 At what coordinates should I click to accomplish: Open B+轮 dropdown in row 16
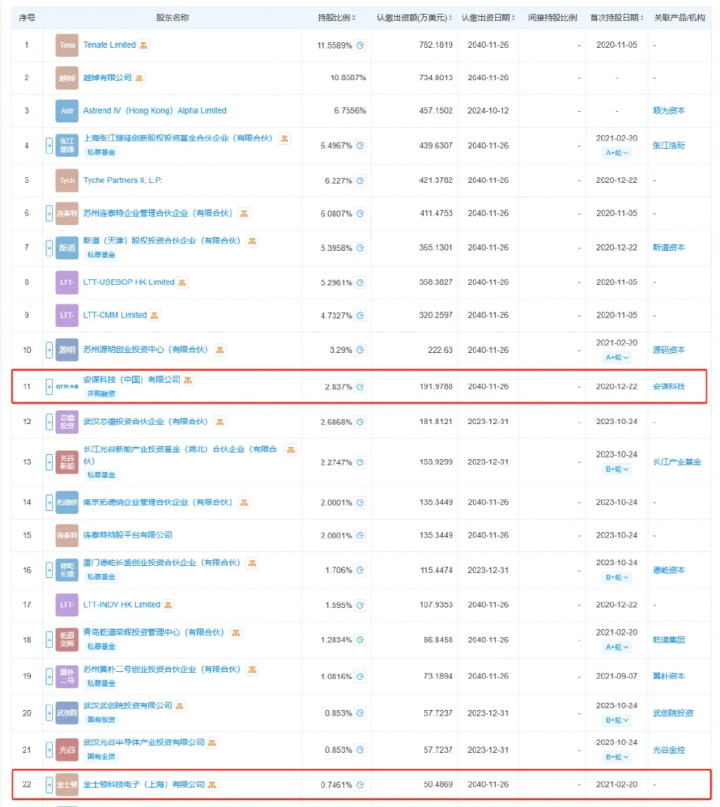(617, 577)
